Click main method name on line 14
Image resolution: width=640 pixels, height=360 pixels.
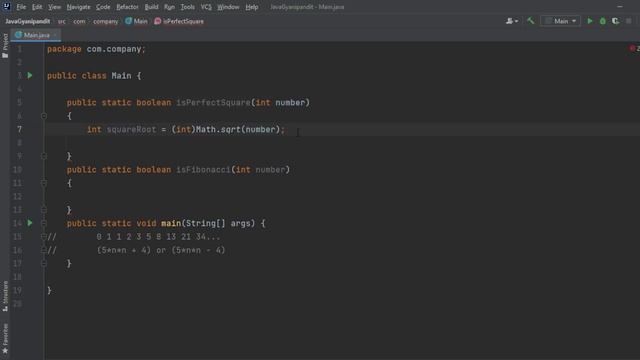[x=171, y=223]
